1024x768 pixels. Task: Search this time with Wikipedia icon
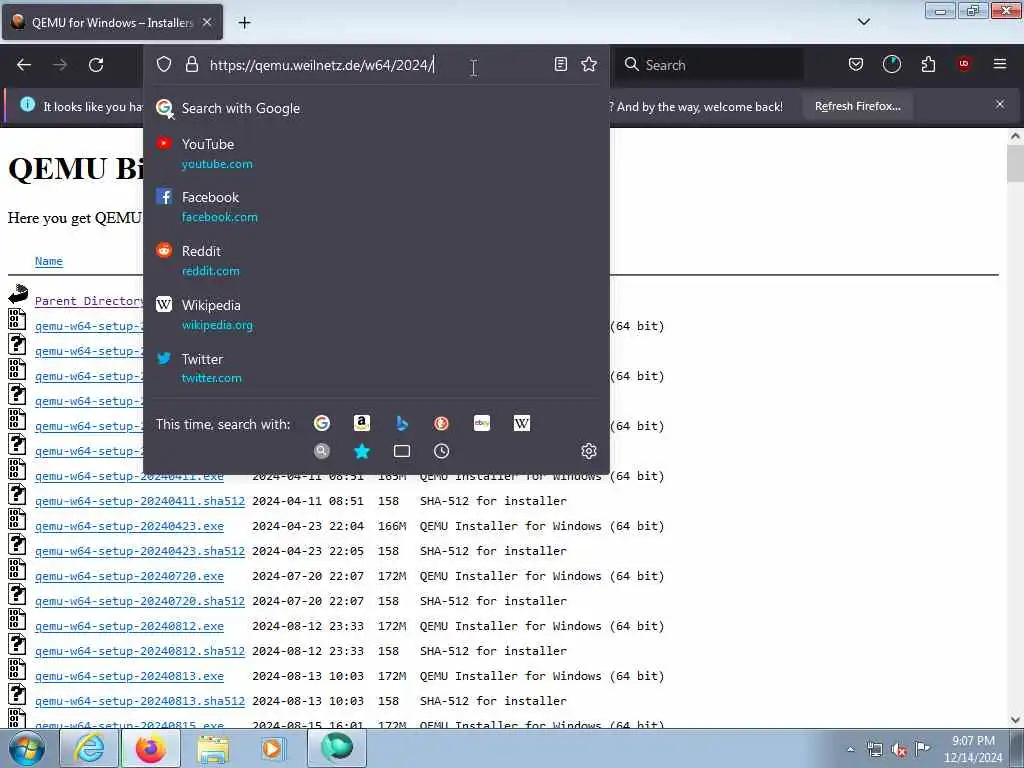522,423
